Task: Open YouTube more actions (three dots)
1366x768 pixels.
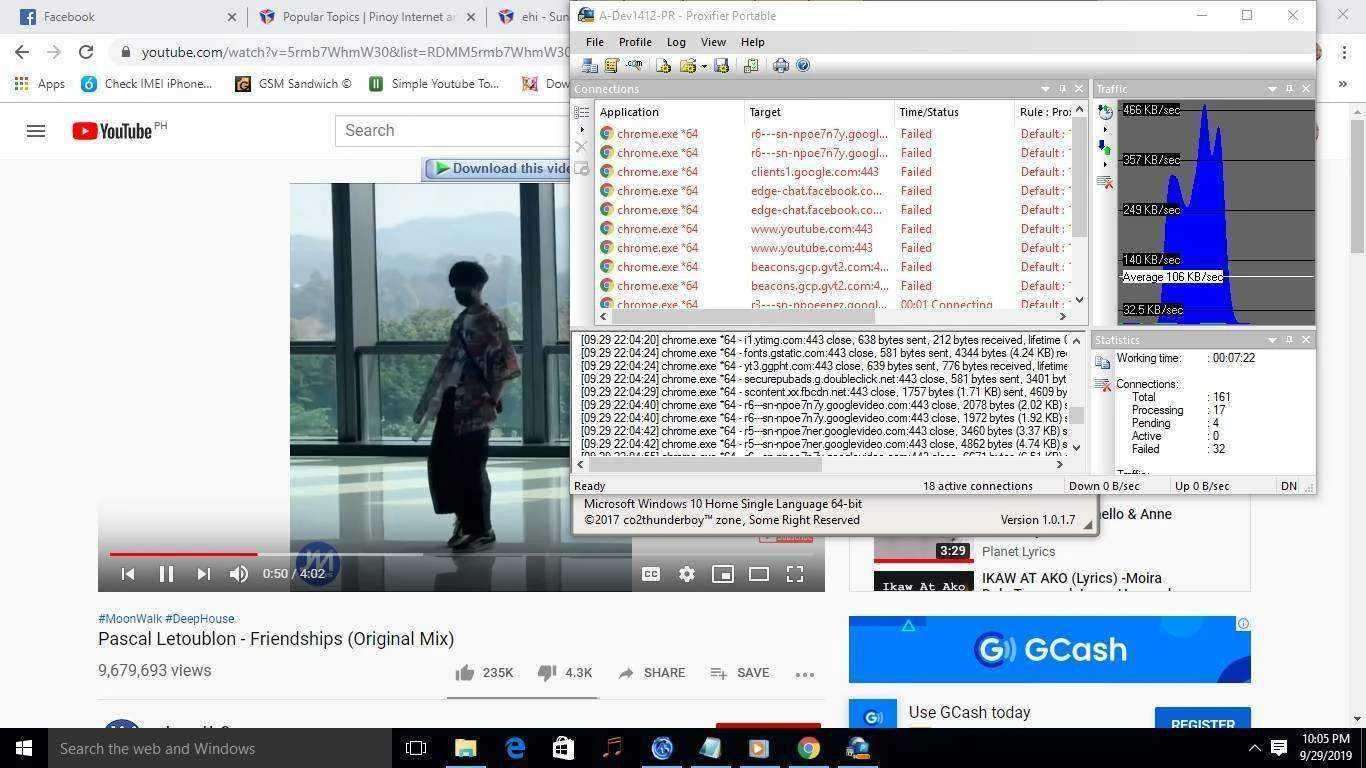Action: click(x=805, y=674)
